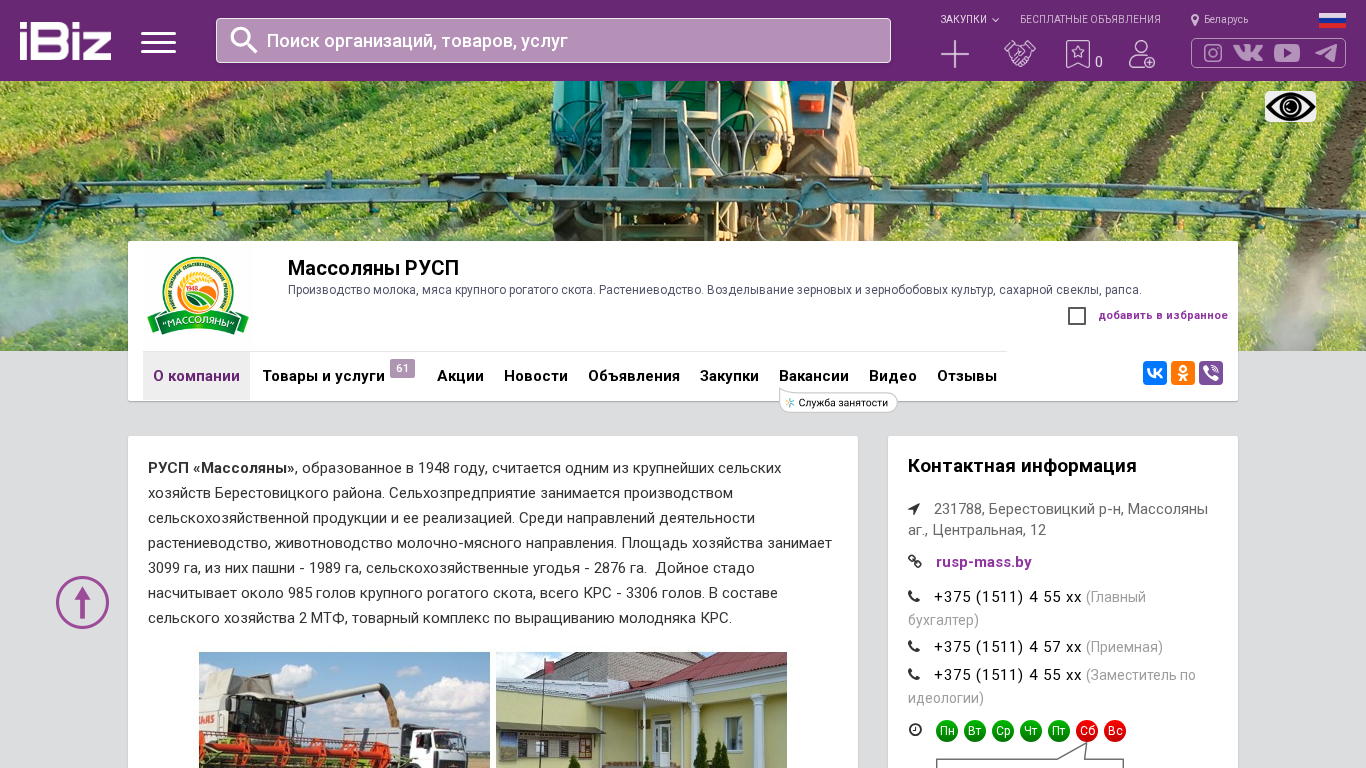Click the 'Массоляны РУСП' company title
This screenshot has height=768, width=1366.
373,268
